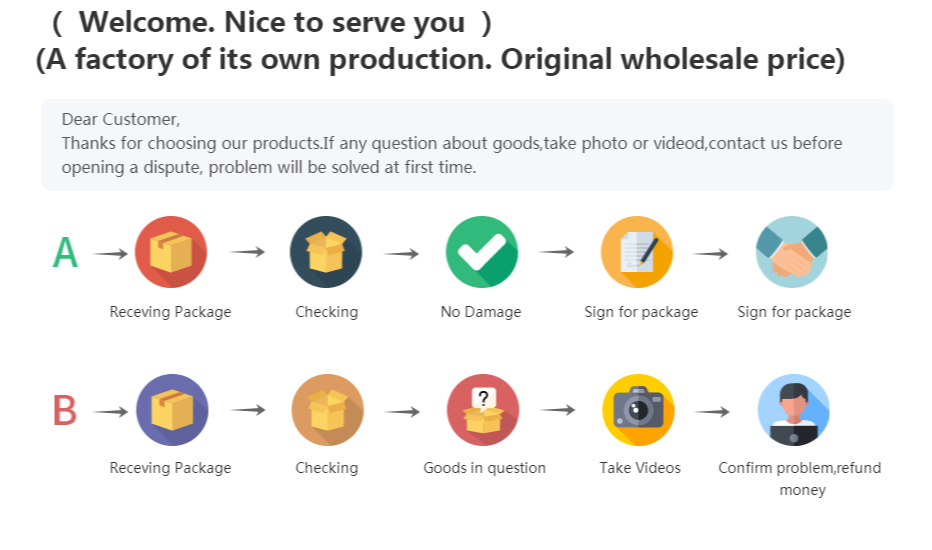Click the Dear Customer message box
This screenshot has height=550, width=932.
tap(467, 144)
